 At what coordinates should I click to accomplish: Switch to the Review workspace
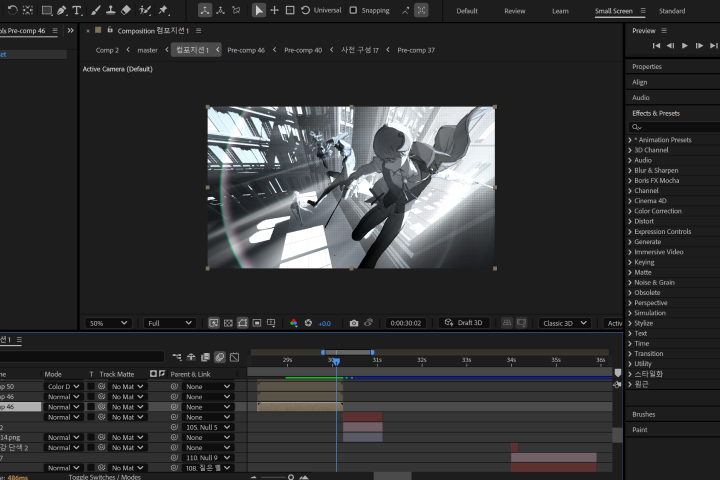point(515,11)
